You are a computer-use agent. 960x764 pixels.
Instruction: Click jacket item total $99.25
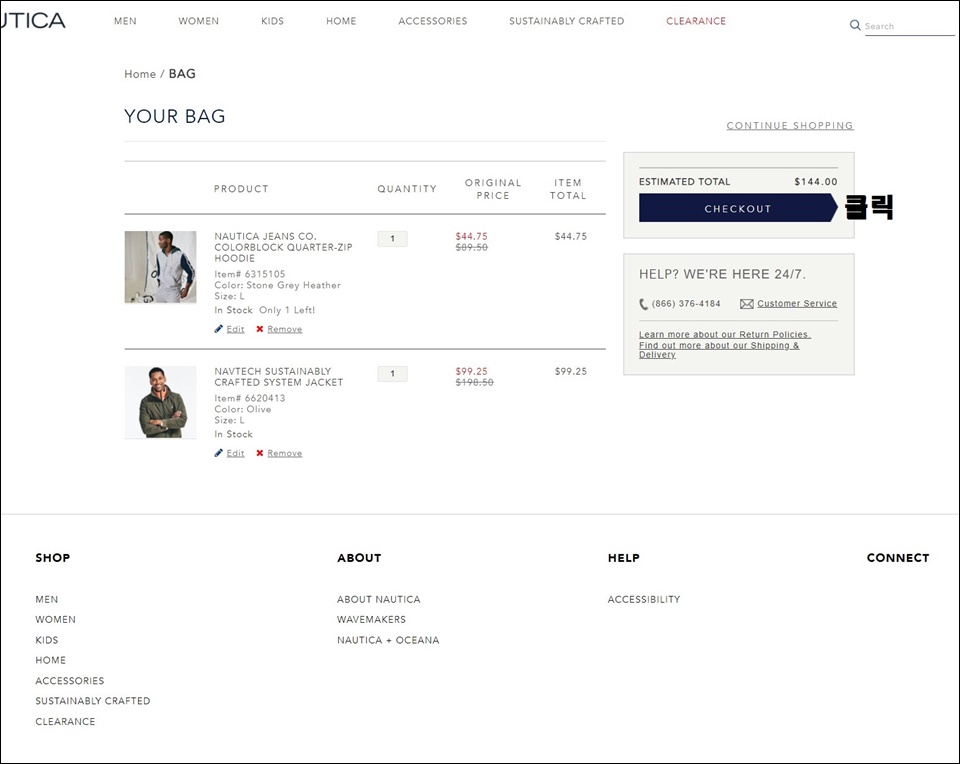(571, 372)
